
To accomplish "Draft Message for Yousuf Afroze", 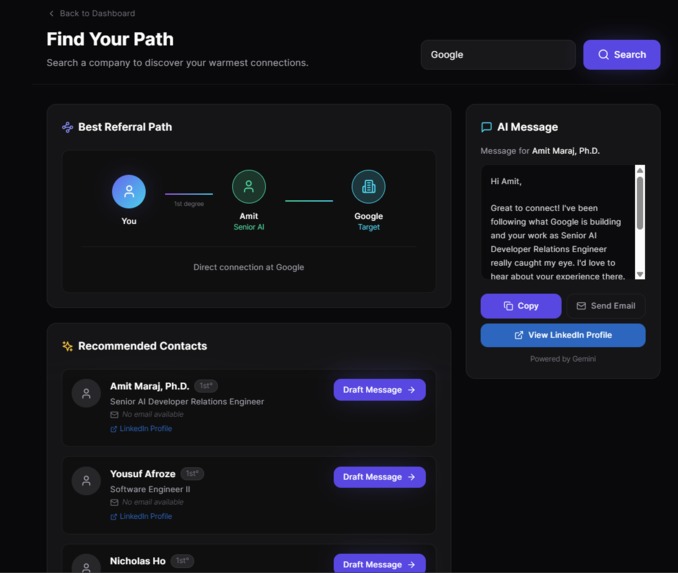I will (x=380, y=477).
